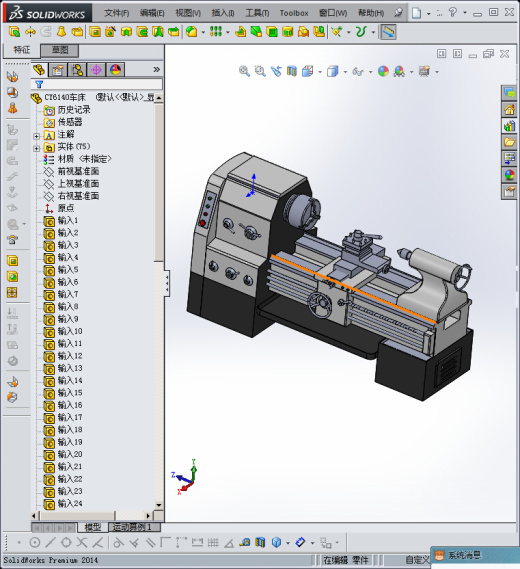Select the 原点 origin item
This screenshot has height=569, width=520.
click(66, 208)
